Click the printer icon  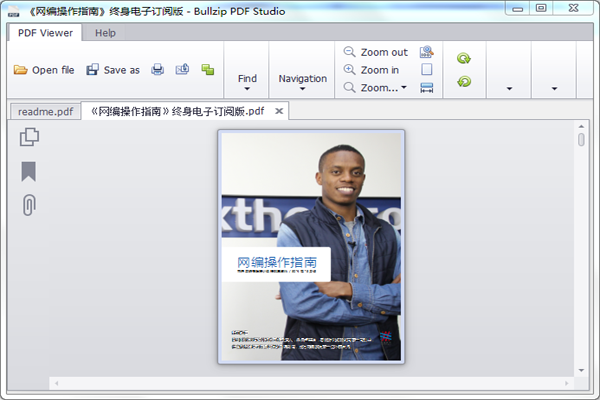(x=157, y=70)
